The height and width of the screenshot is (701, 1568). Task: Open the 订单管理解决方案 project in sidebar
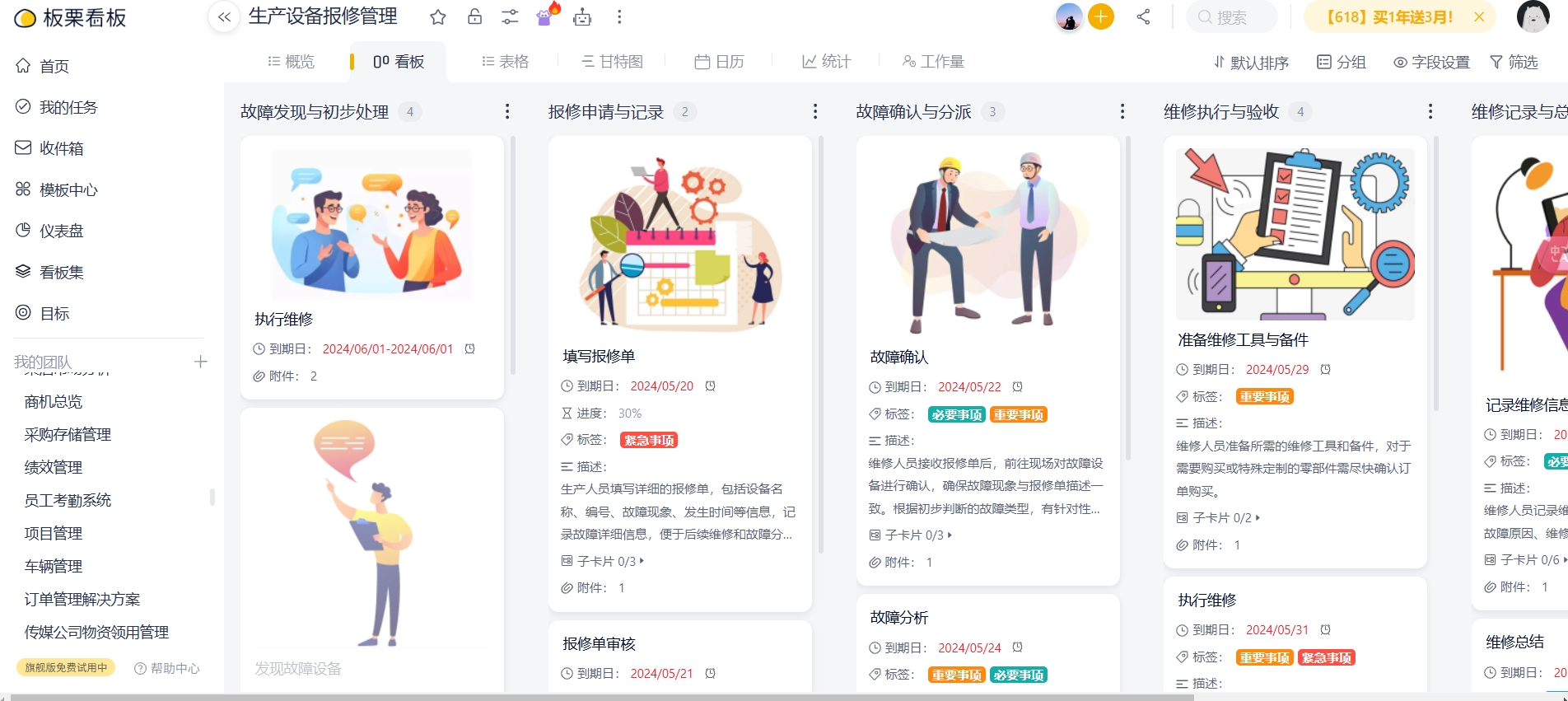pos(82,600)
